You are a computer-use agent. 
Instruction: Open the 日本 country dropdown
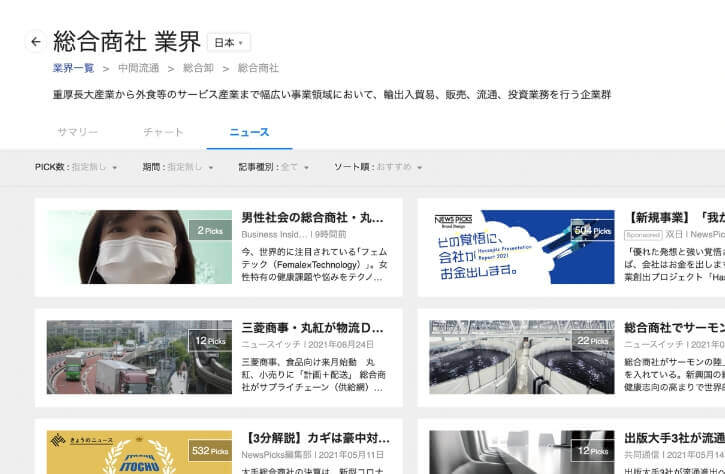pyautogui.click(x=229, y=43)
